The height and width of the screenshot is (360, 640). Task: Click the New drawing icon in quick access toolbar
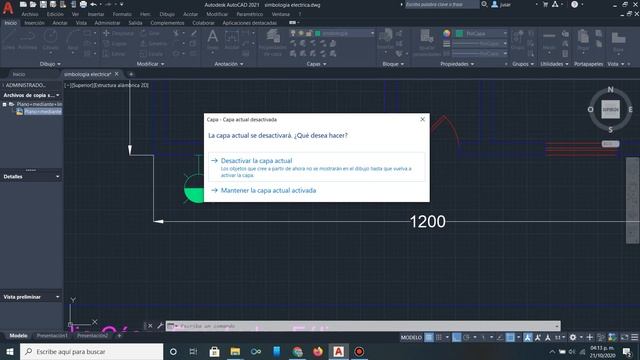(23, 4)
